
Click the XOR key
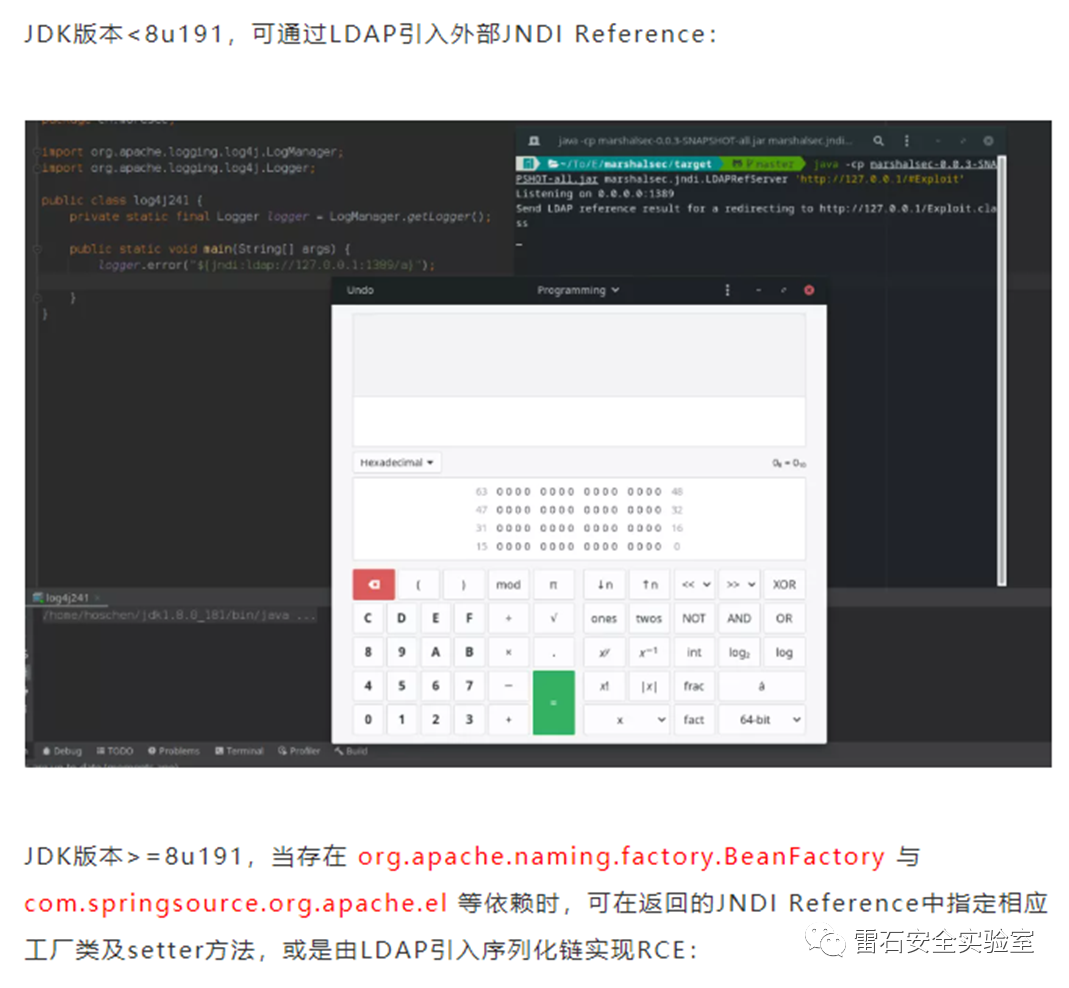tap(784, 584)
